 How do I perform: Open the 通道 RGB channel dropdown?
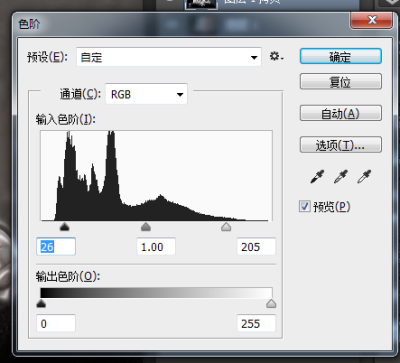pos(146,94)
